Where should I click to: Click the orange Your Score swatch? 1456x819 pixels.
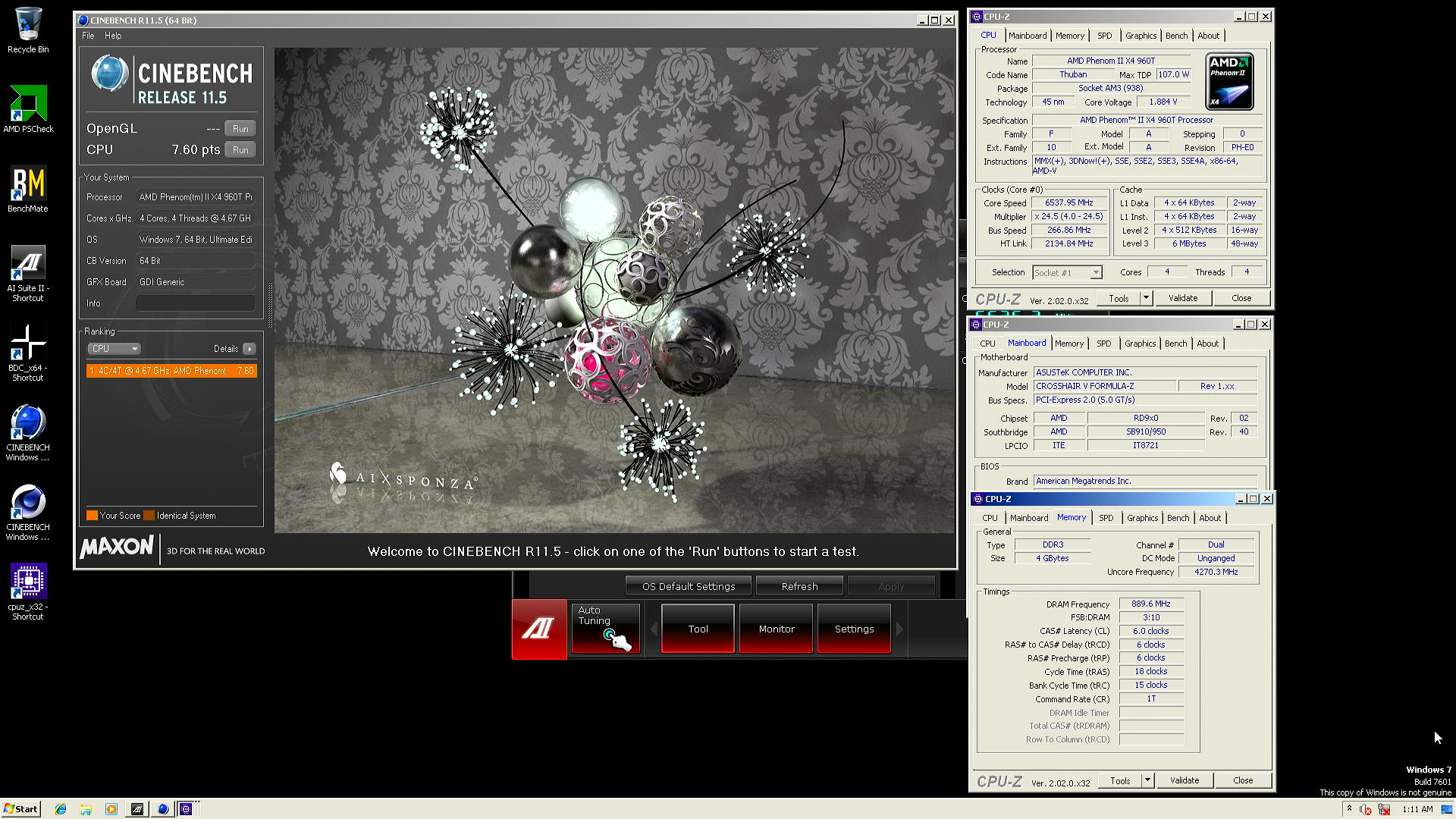(92, 516)
